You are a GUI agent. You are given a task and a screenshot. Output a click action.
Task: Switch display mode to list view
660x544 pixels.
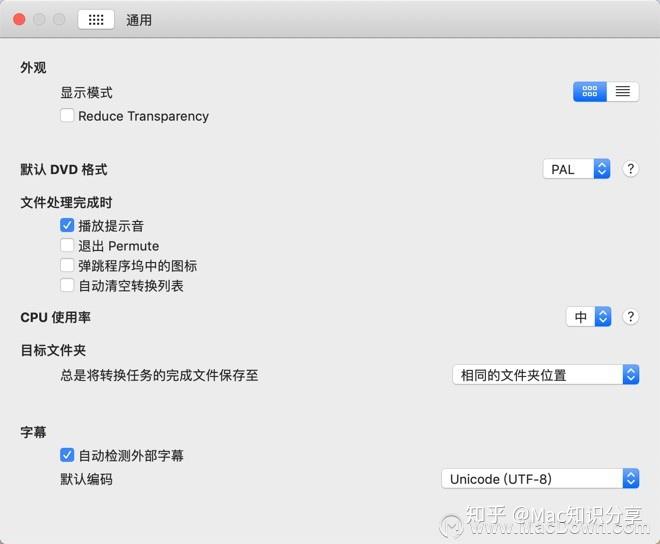click(623, 91)
